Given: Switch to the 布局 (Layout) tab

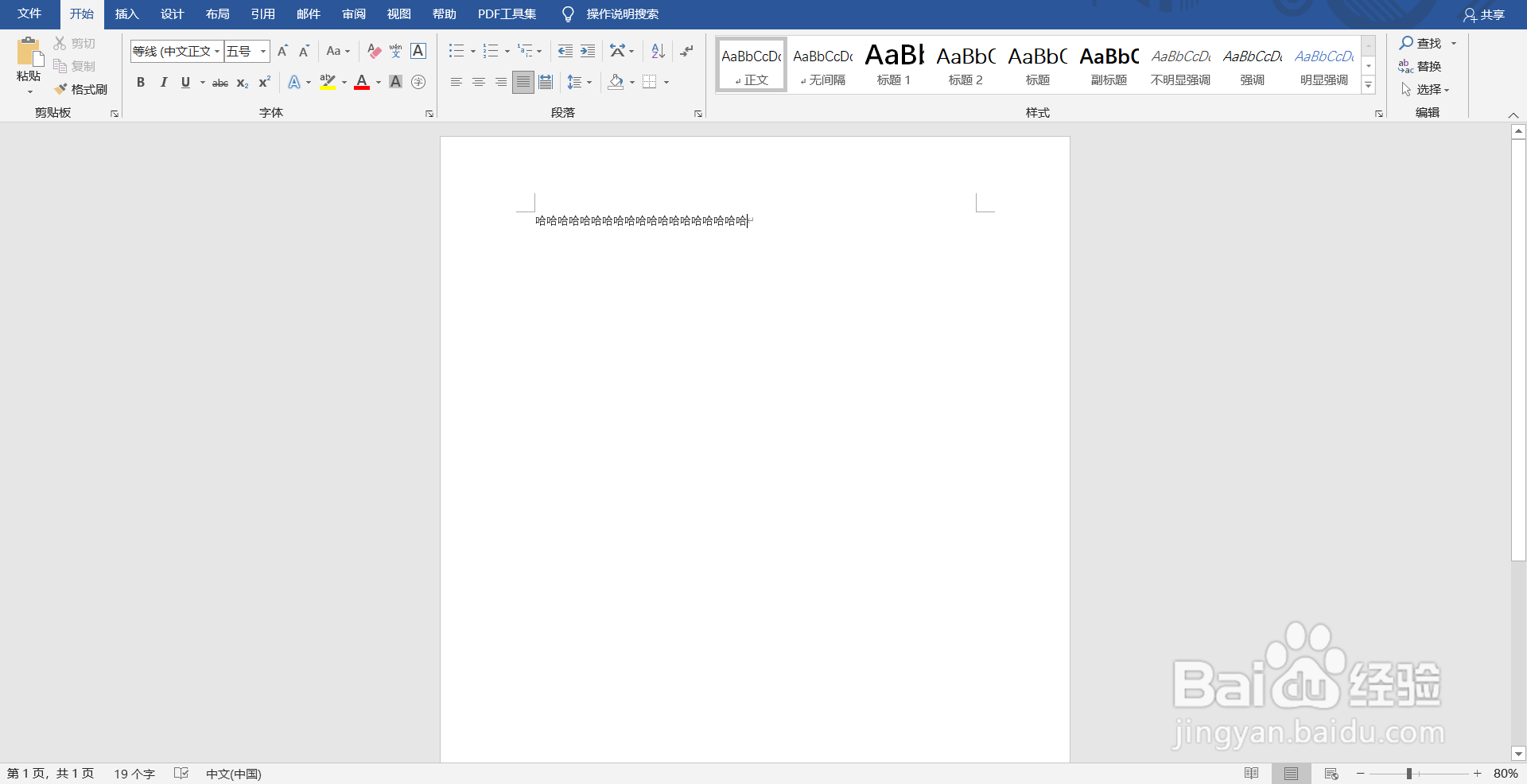Looking at the screenshot, I should click(x=217, y=14).
